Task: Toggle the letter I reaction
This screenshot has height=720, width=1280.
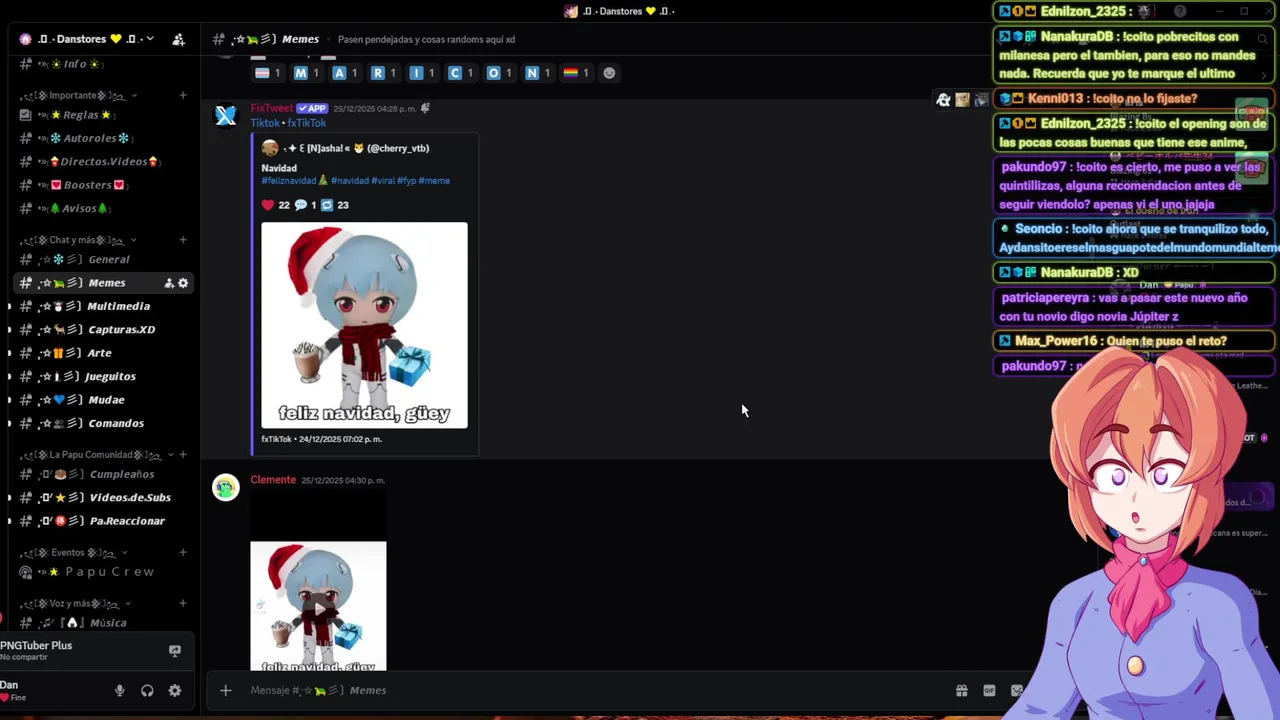Action: pos(423,73)
